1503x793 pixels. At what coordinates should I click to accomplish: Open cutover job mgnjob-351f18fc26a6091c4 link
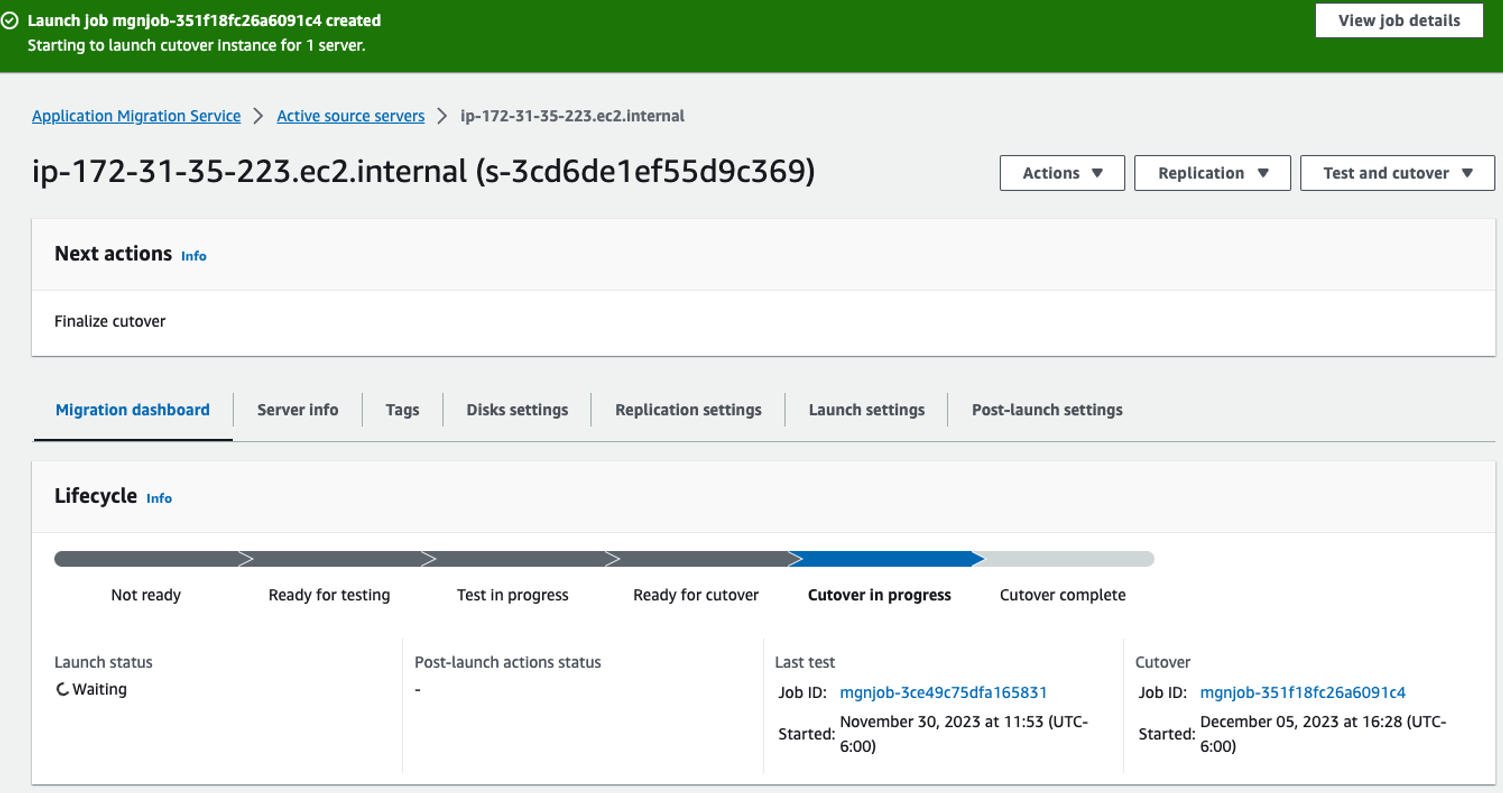[1303, 692]
